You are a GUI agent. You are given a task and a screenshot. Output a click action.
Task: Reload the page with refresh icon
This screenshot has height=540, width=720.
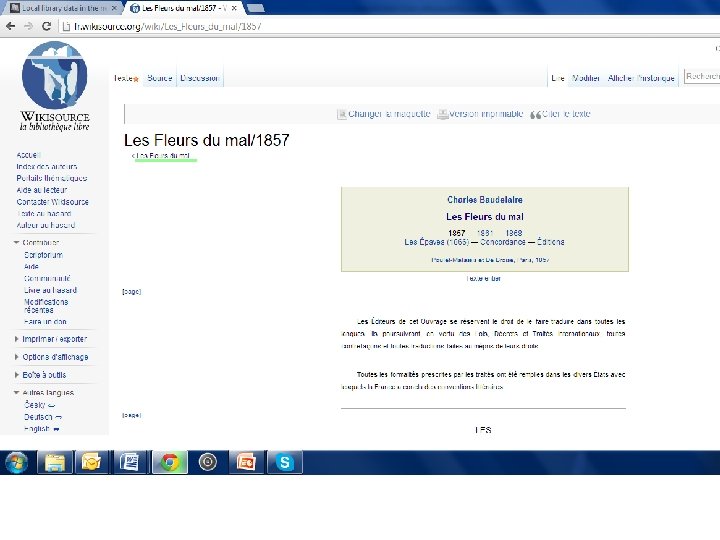46,26
